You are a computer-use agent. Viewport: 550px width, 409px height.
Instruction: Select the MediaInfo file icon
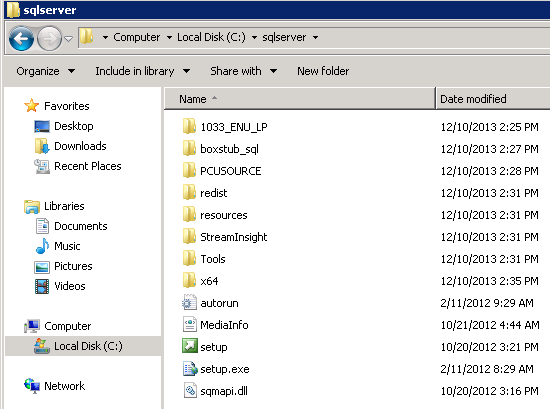pos(190,324)
